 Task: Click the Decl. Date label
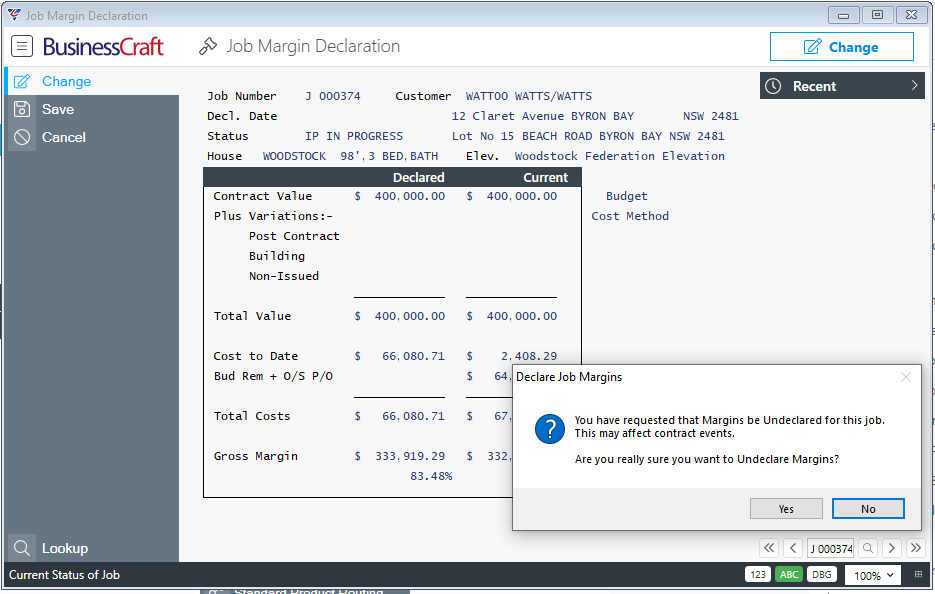242,116
